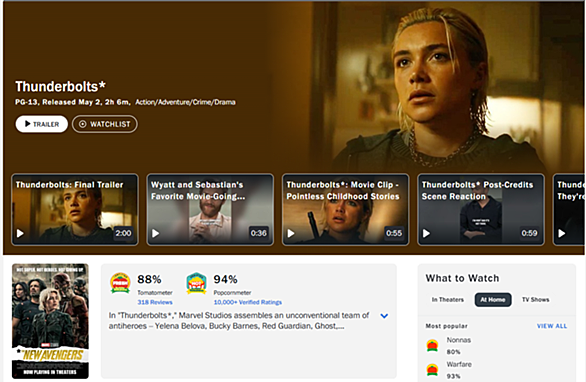Click the Certified Fresh Tomatometer icon
This screenshot has height=382, width=586.
pyautogui.click(x=120, y=283)
